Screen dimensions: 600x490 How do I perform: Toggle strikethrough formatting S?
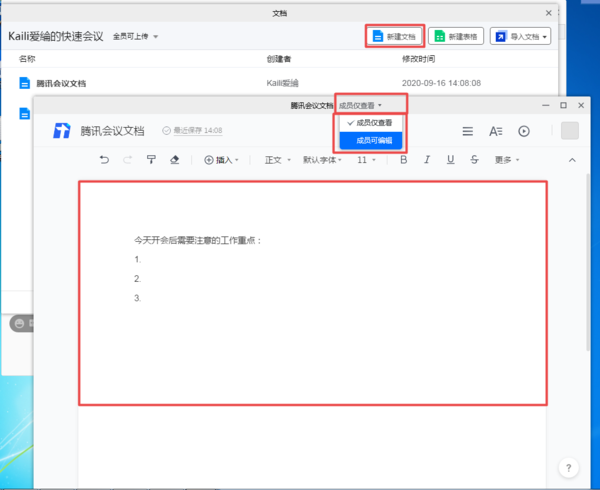[474, 159]
